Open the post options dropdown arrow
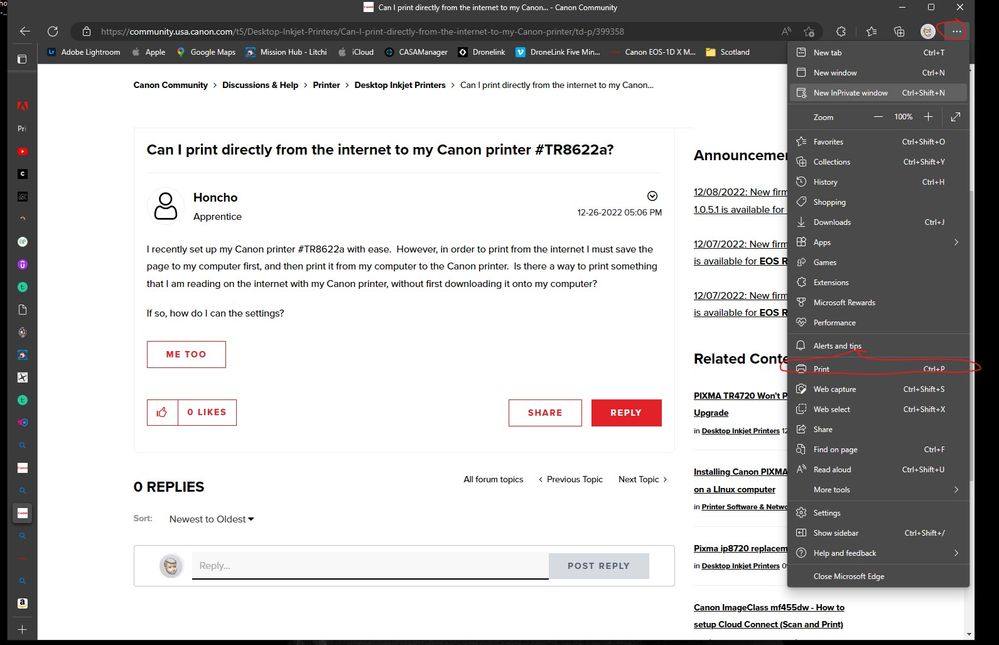This screenshot has height=645, width=999. (652, 196)
